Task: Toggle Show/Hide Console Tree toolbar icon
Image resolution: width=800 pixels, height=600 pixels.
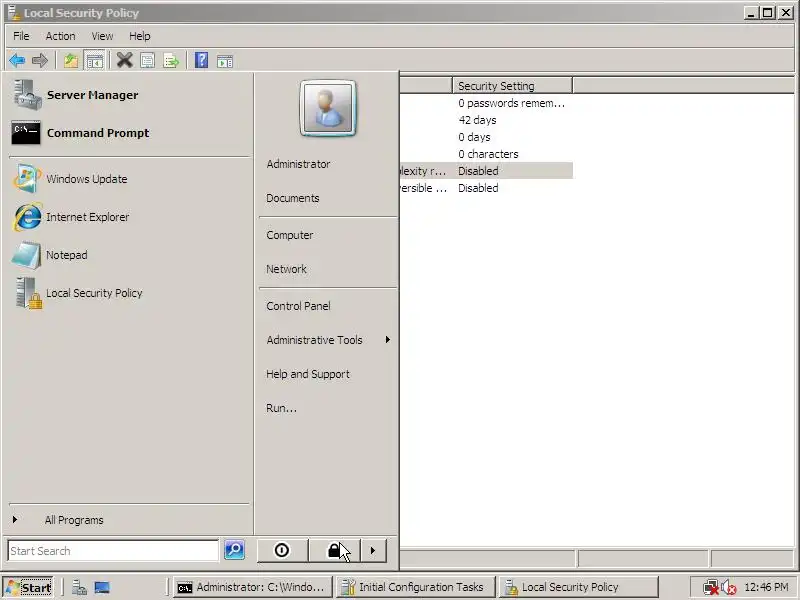Action: tap(94, 61)
